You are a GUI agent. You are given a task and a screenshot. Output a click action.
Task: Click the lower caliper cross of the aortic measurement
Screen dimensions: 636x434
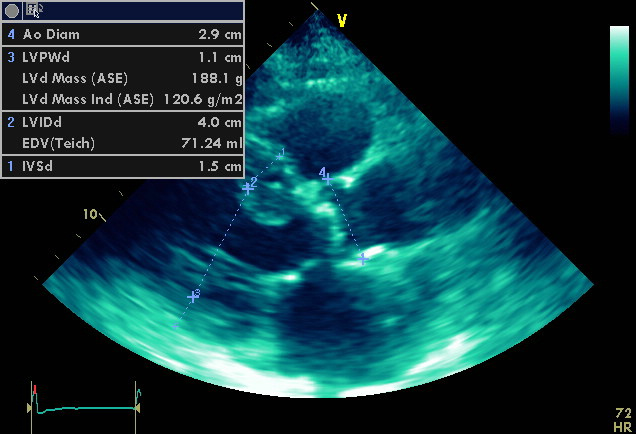click(363, 258)
